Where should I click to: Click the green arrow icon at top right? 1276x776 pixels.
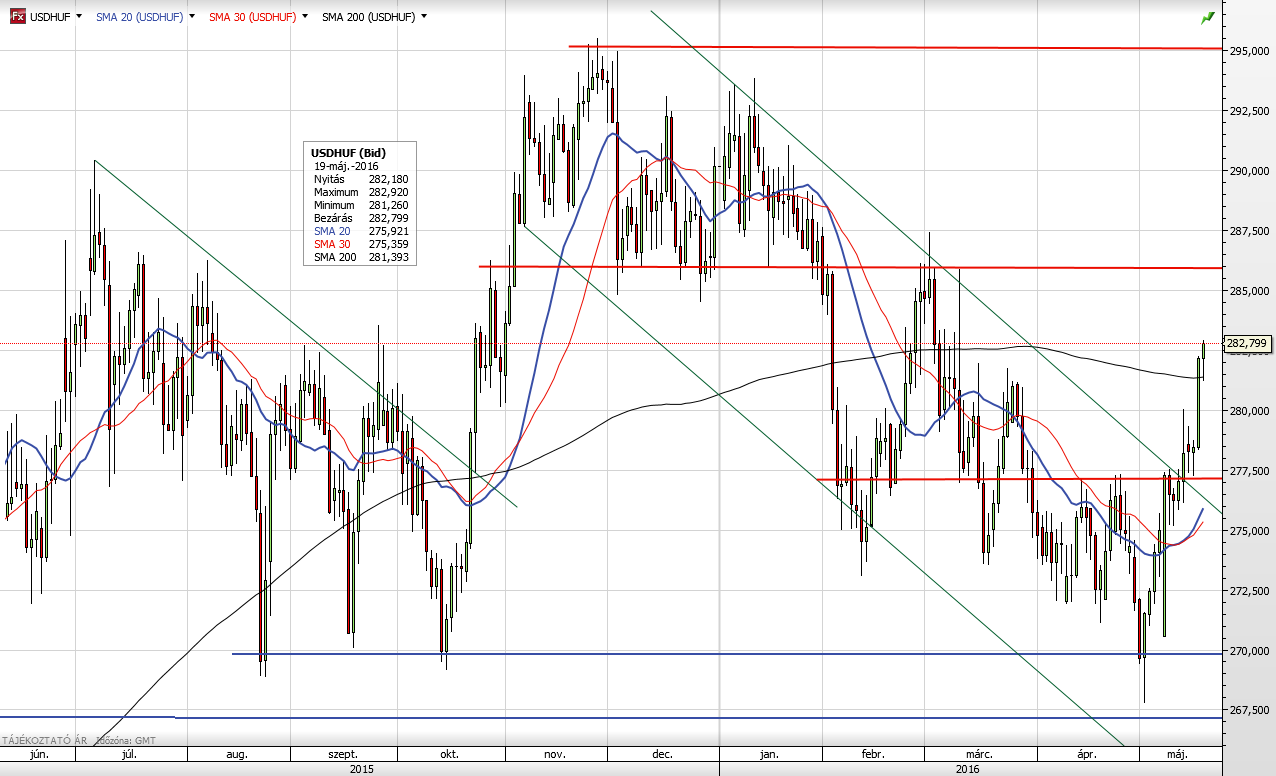(x=1207, y=18)
